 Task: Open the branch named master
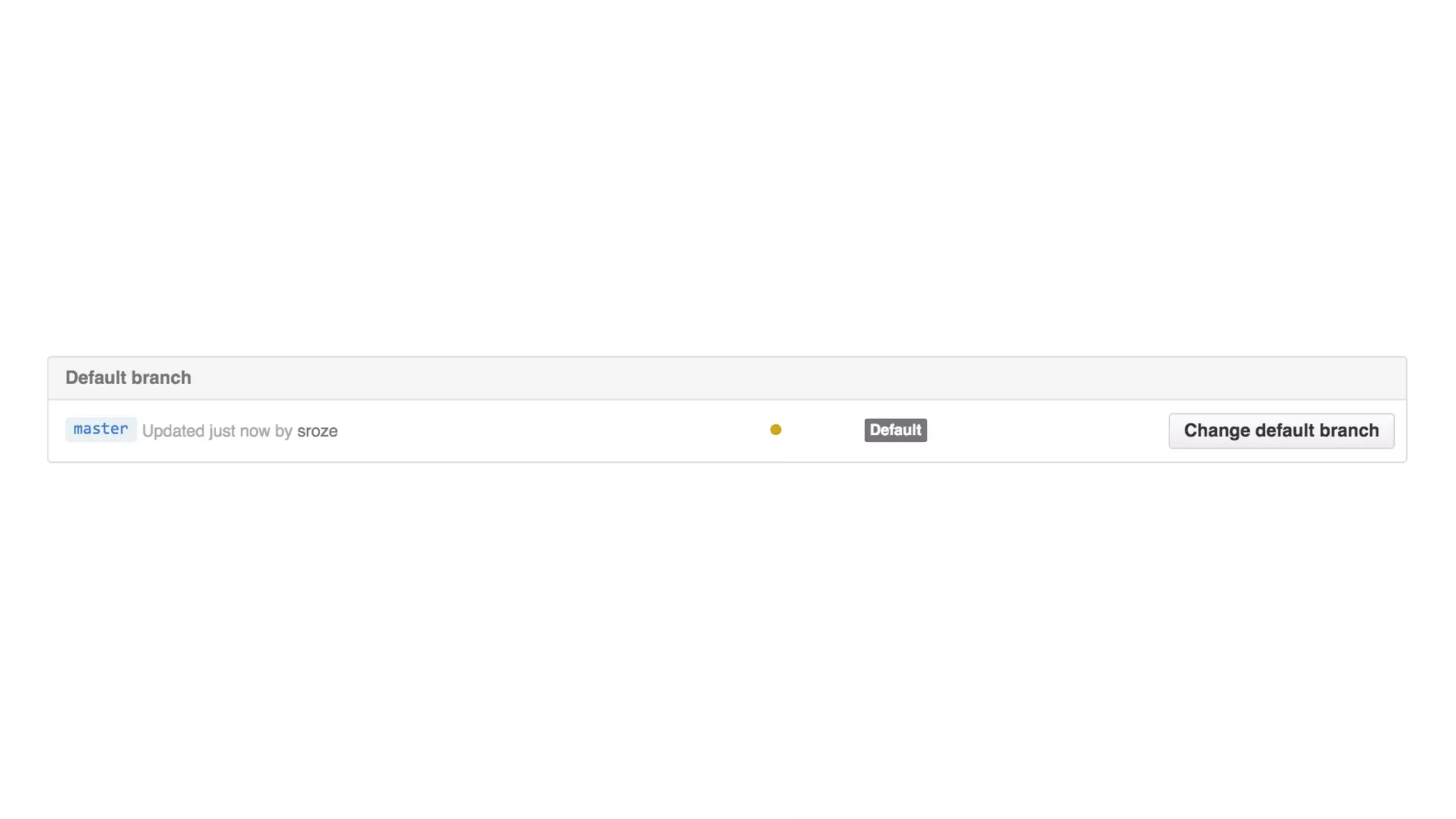[101, 429]
